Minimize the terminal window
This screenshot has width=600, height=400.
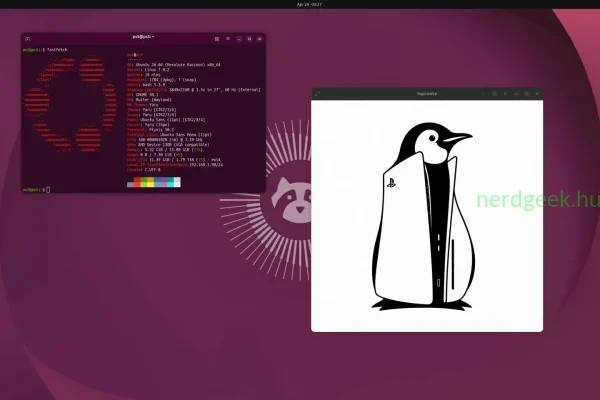[239, 39]
